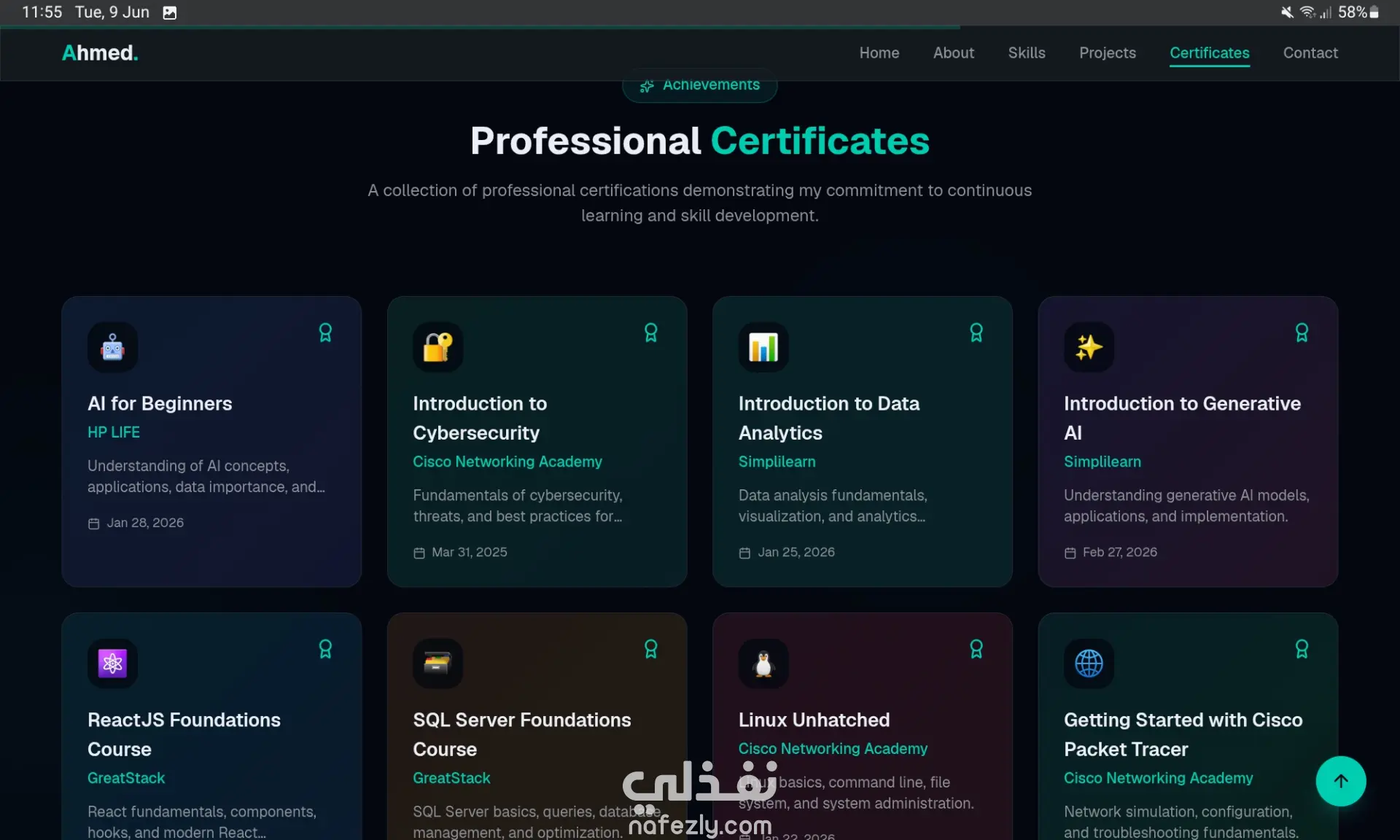Click the award ribbon on Data Analytics card
The image size is (1400, 840).
coord(976,332)
